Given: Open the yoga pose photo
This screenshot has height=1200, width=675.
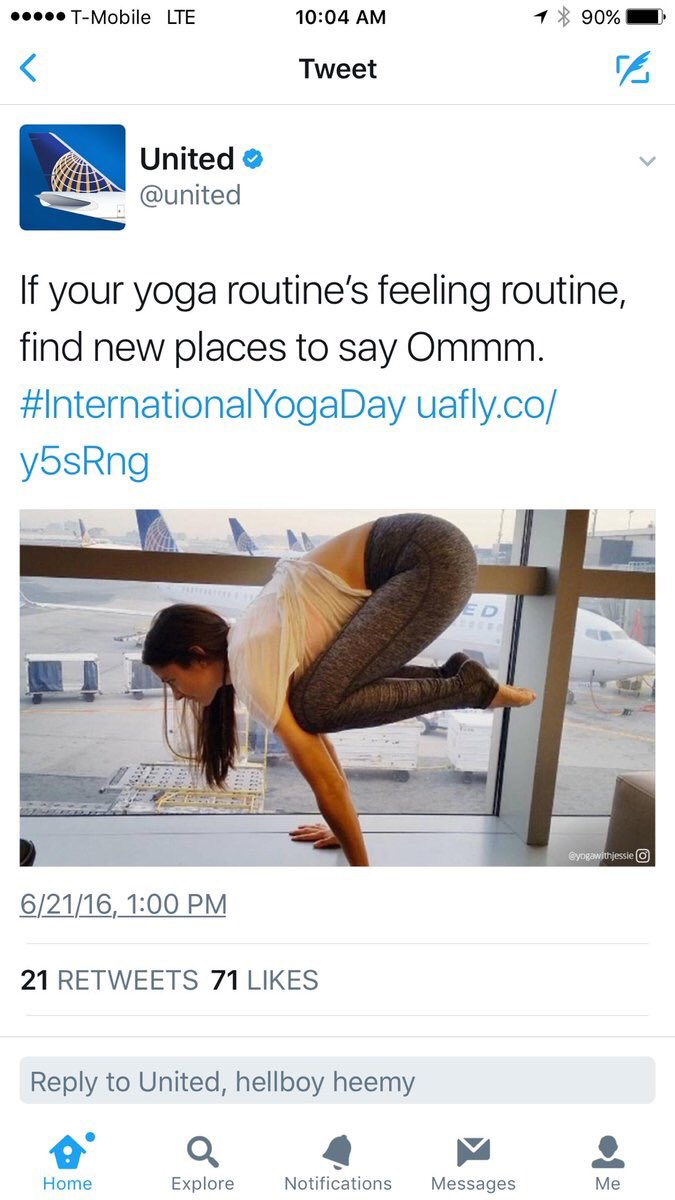Looking at the screenshot, I should coord(337,688).
